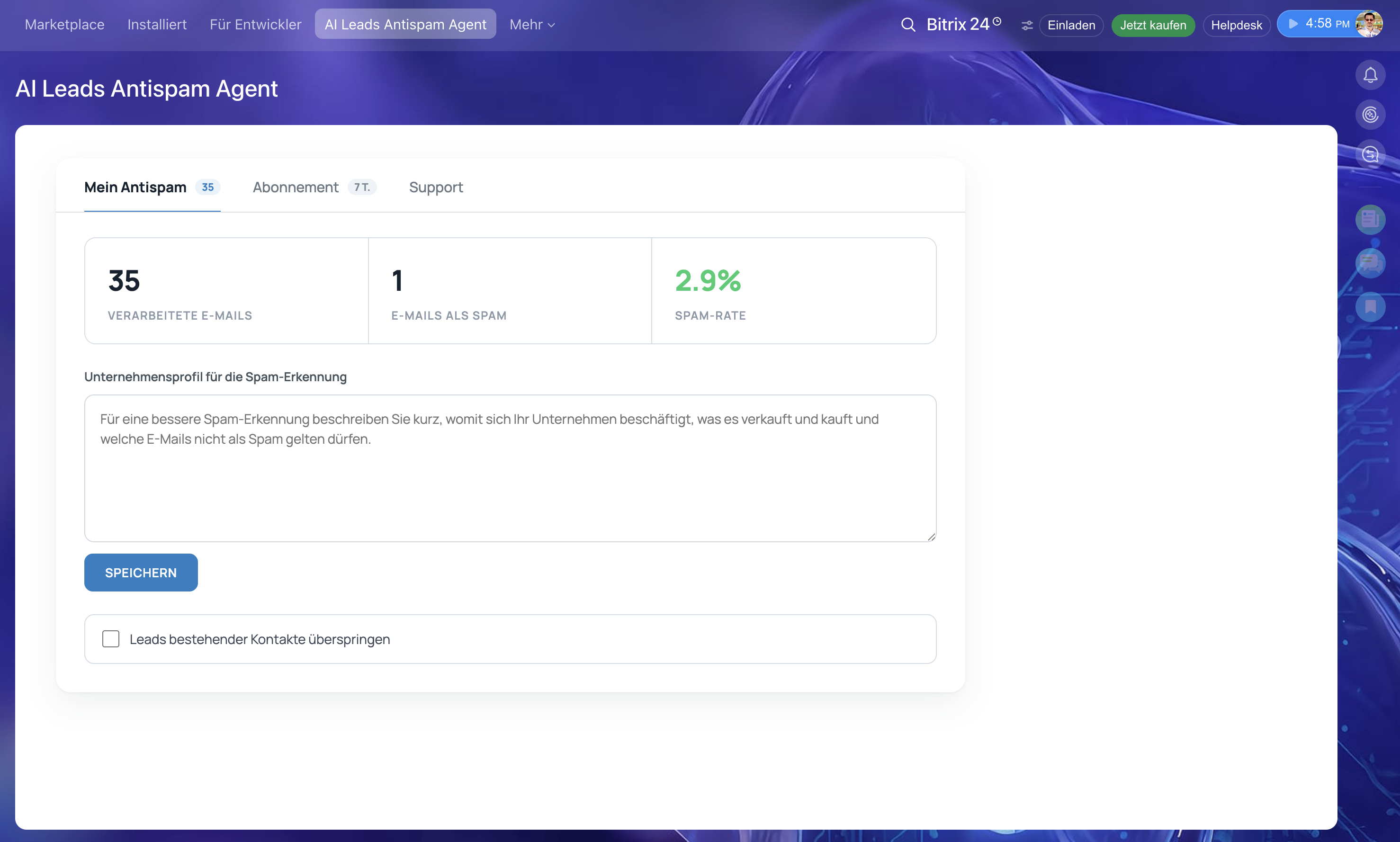Focus the Unternehmensprofil text area
1400x842 pixels.
point(510,468)
